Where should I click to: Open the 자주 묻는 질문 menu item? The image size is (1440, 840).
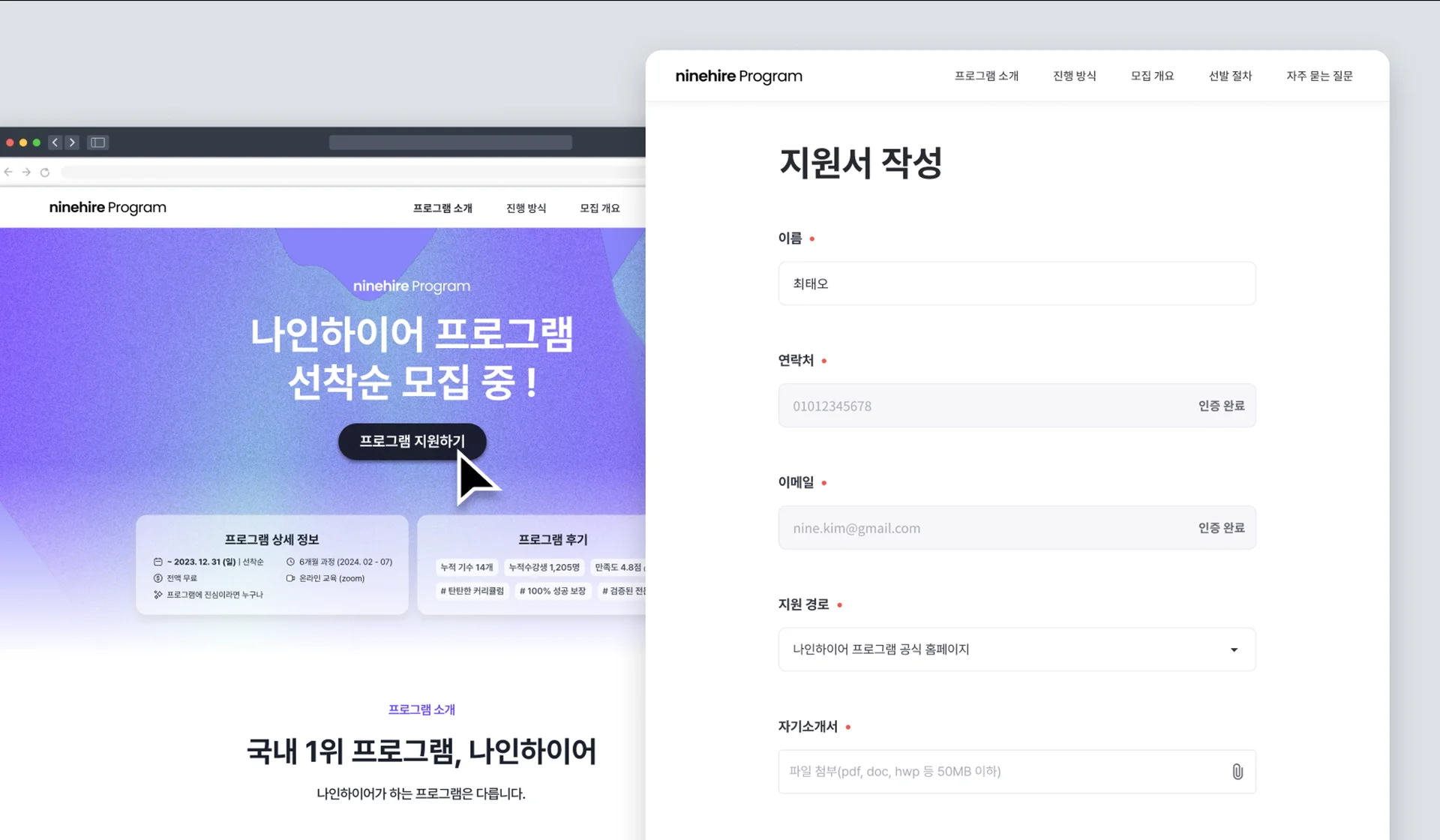tap(1318, 76)
